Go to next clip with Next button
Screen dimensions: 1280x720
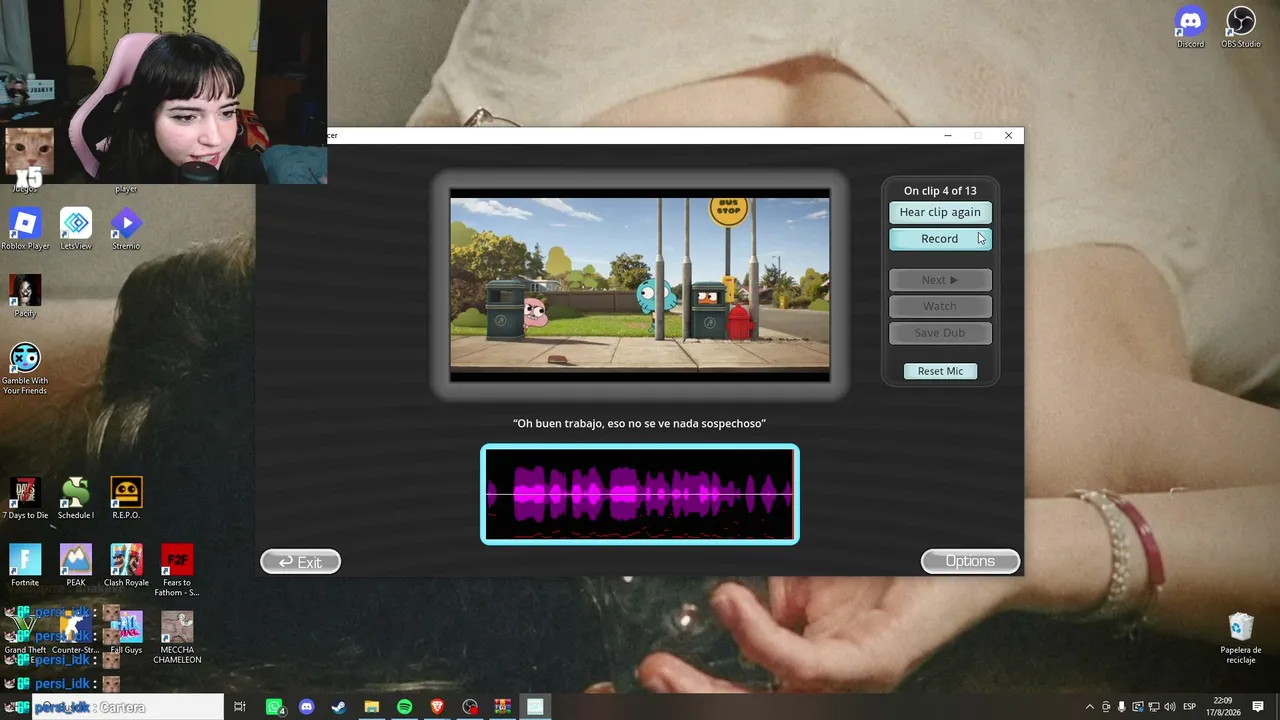pyautogui.click(x=940, y=280)
